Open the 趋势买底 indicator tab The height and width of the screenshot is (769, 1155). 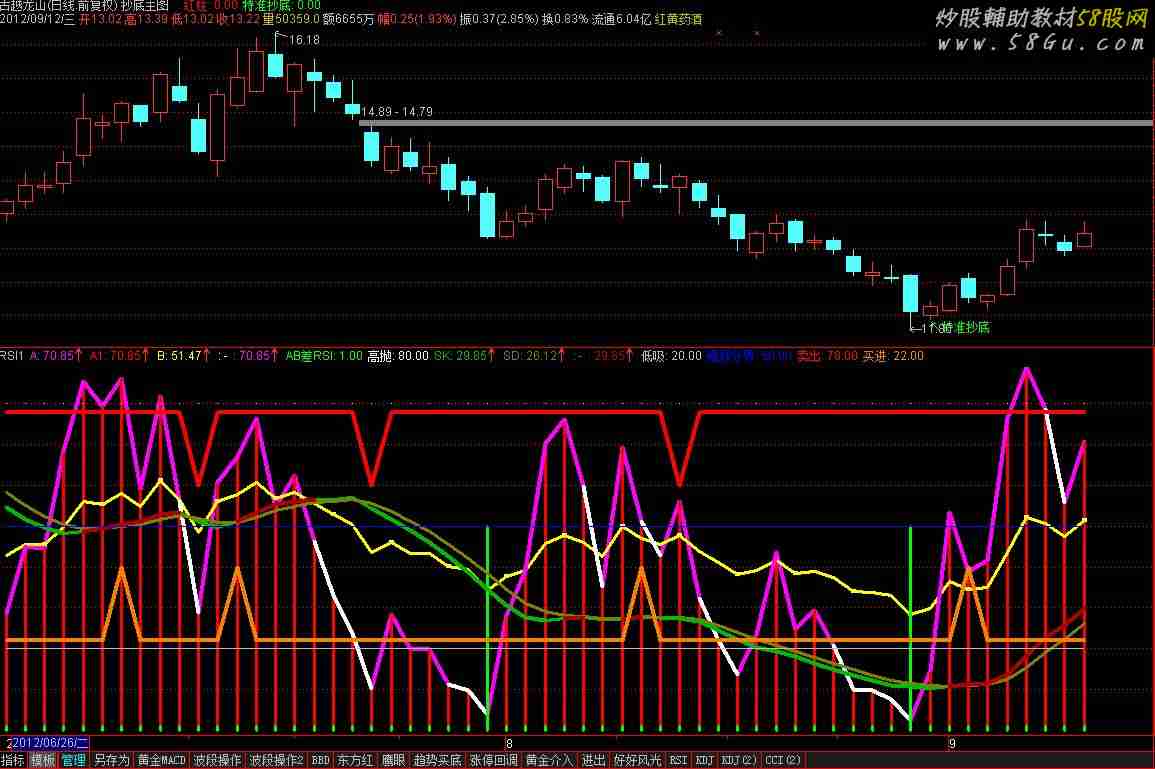(437, 760)
